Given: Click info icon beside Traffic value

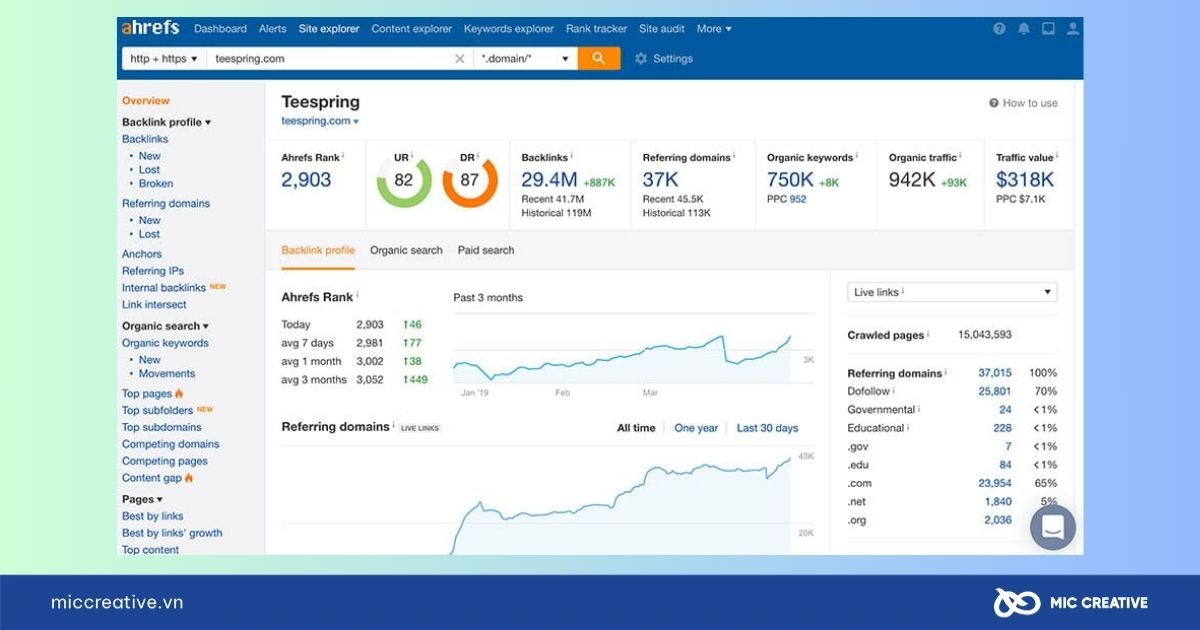Looking at the screenshot, I should pos(1057,156).
